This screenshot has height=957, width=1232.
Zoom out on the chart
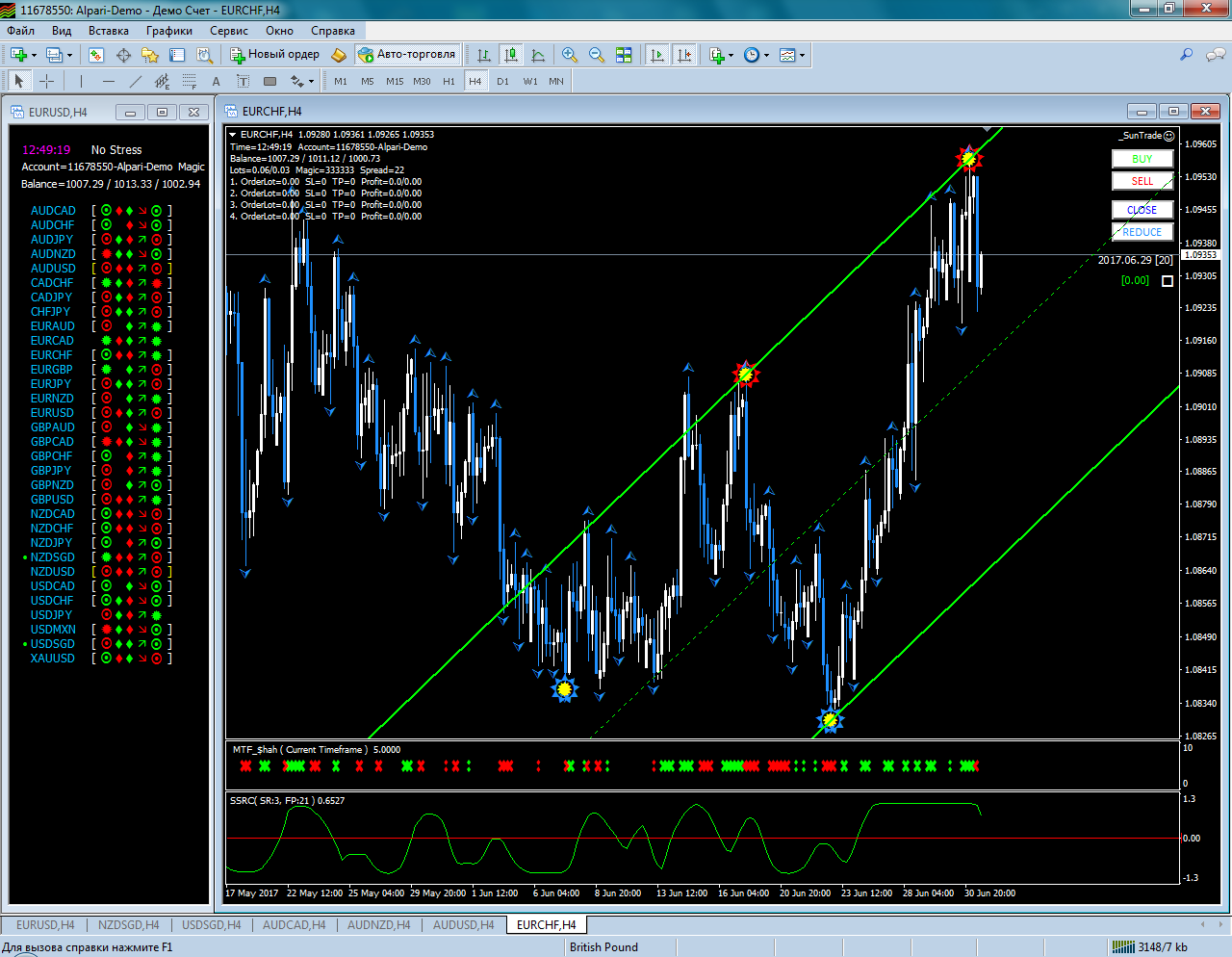coord(597,55)
